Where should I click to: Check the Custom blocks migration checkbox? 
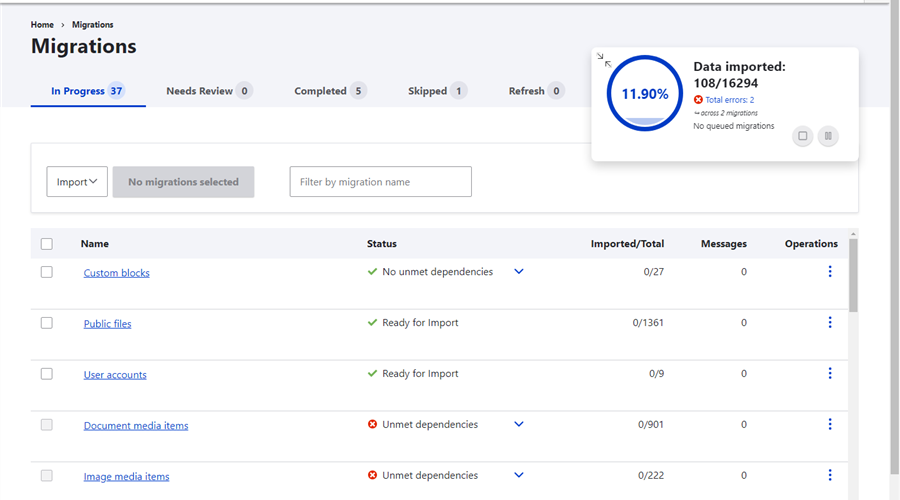(x=46, y=272)
